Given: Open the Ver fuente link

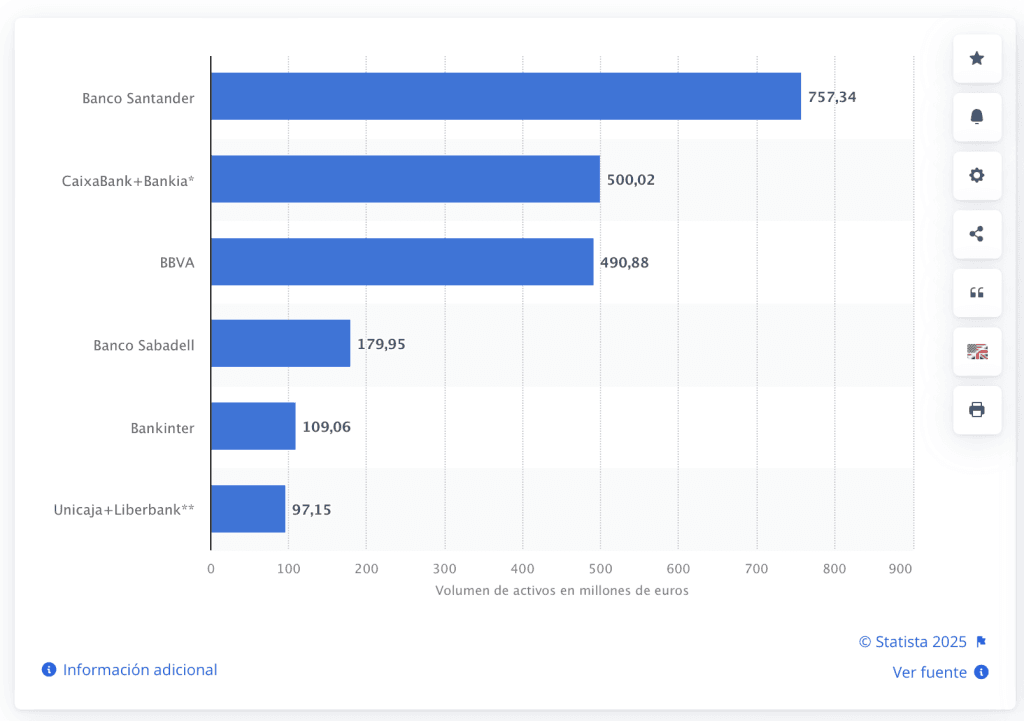Looking at the screenshot, I should (x=929, y=672).
